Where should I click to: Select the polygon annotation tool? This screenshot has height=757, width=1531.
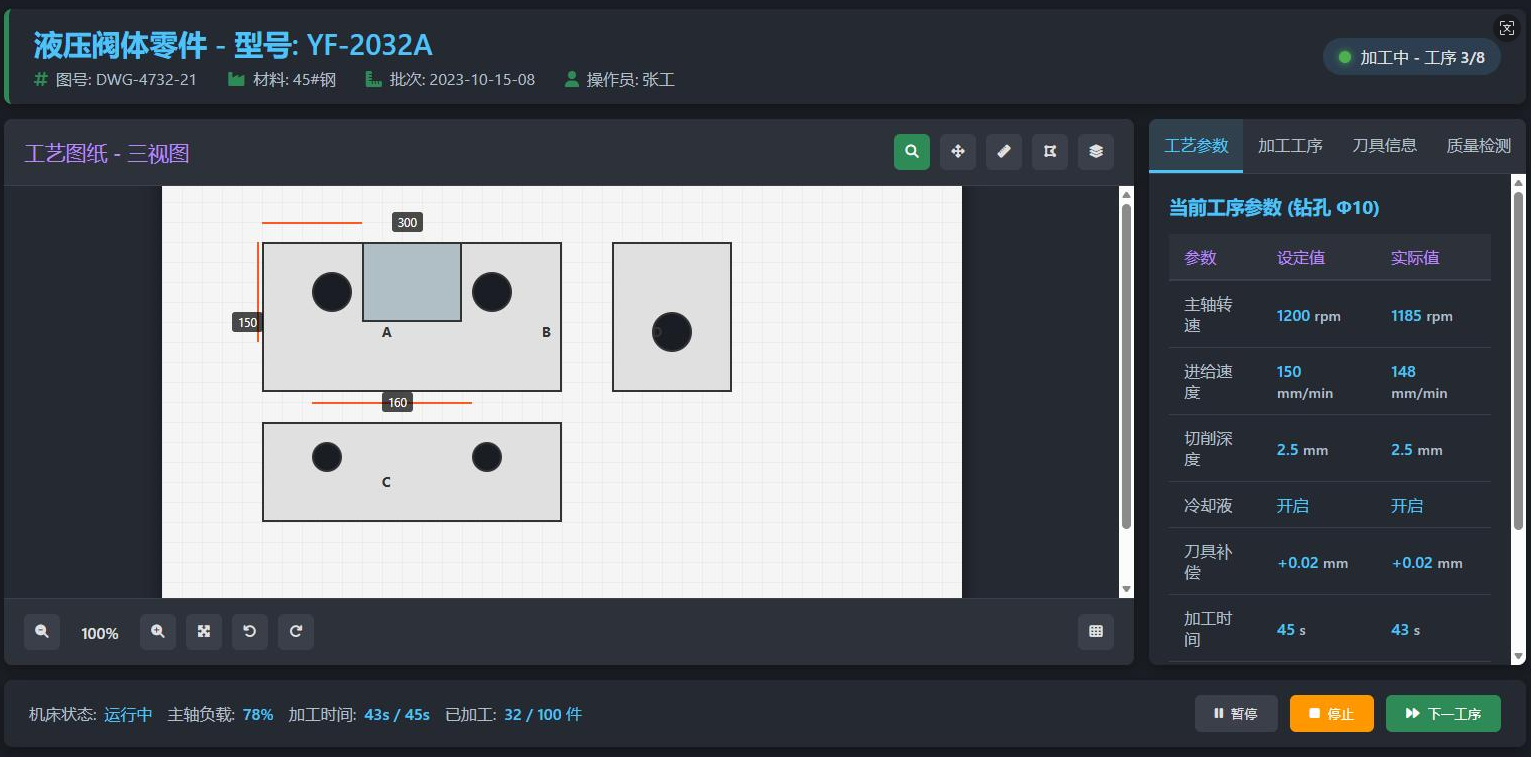click(1050, 152)
